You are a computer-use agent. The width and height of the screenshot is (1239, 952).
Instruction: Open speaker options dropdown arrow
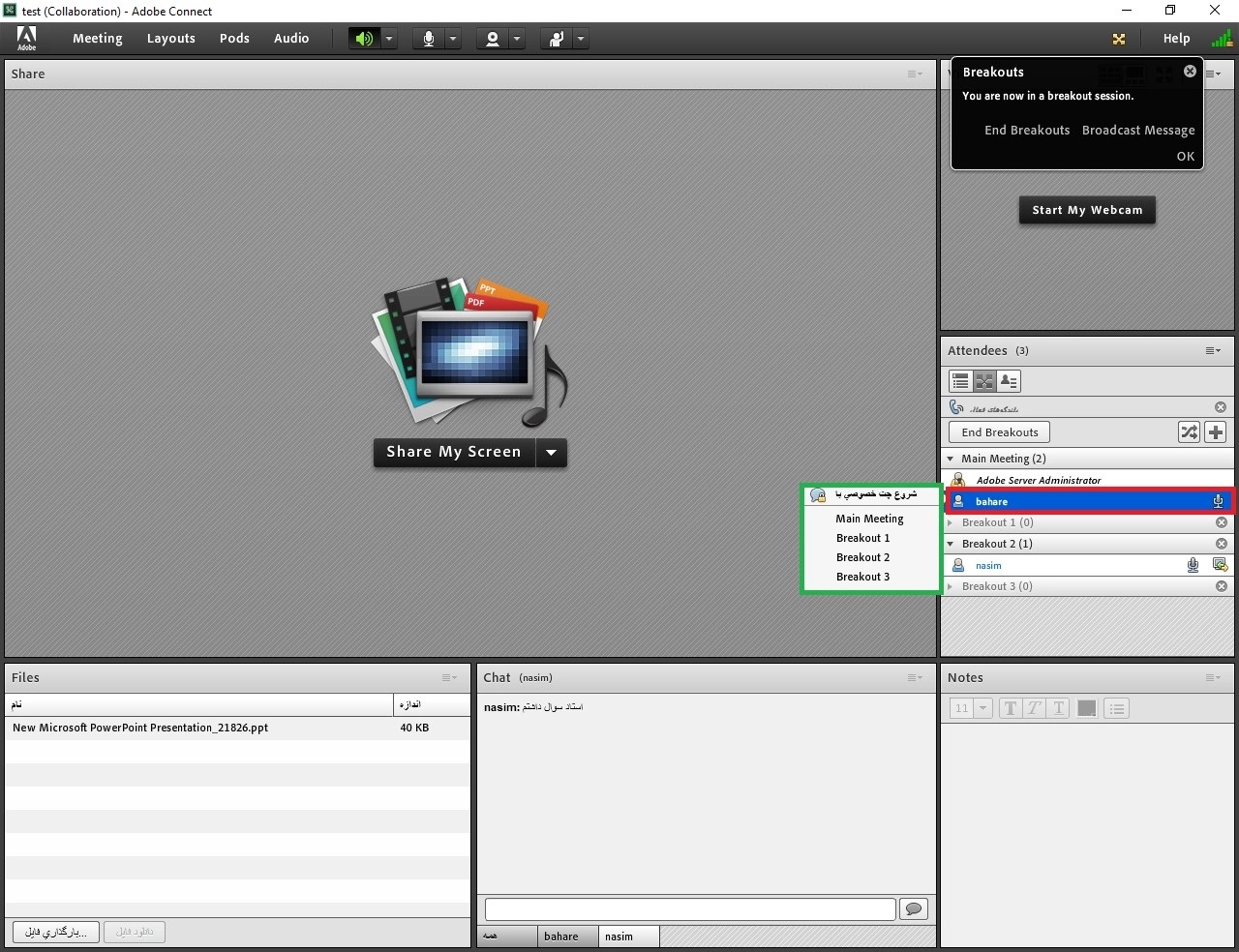[389, 39]
